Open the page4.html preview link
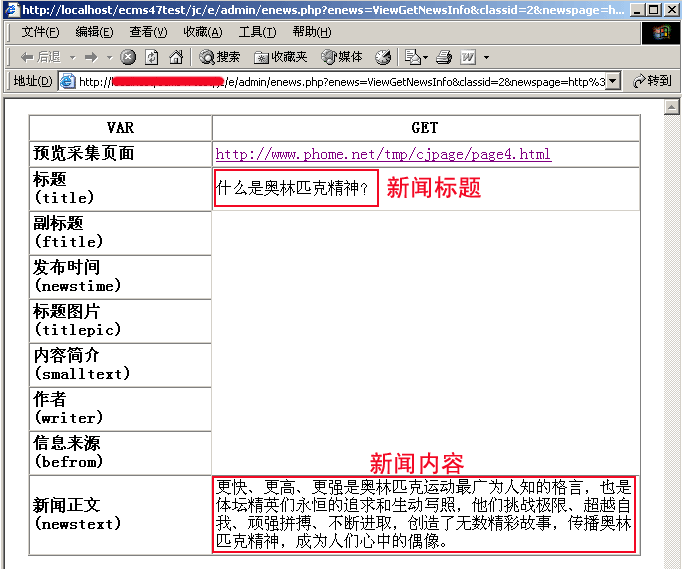The width and height of the screenshot is (682, 569). [x=383, y=154]
